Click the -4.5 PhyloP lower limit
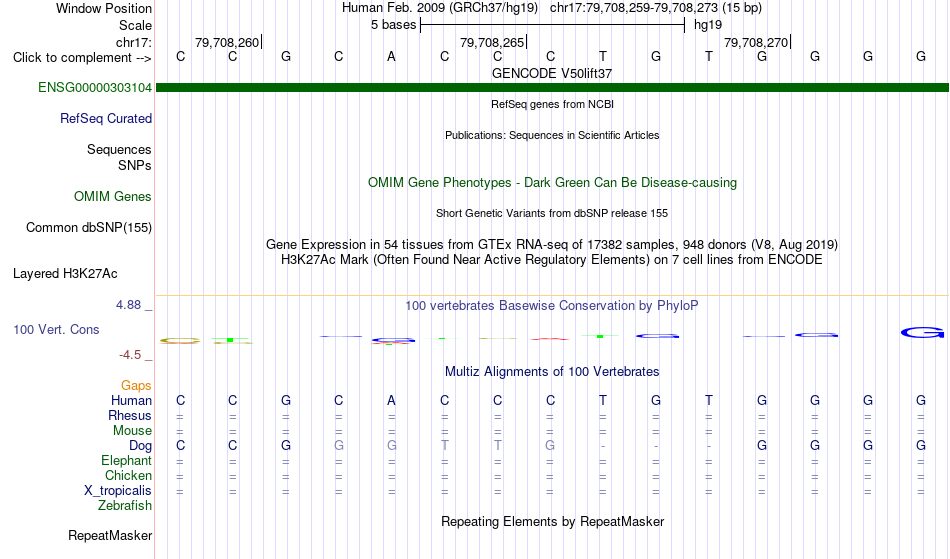Image resolution: width=950 pixels, height=559 pixels. tap(130, 355)
